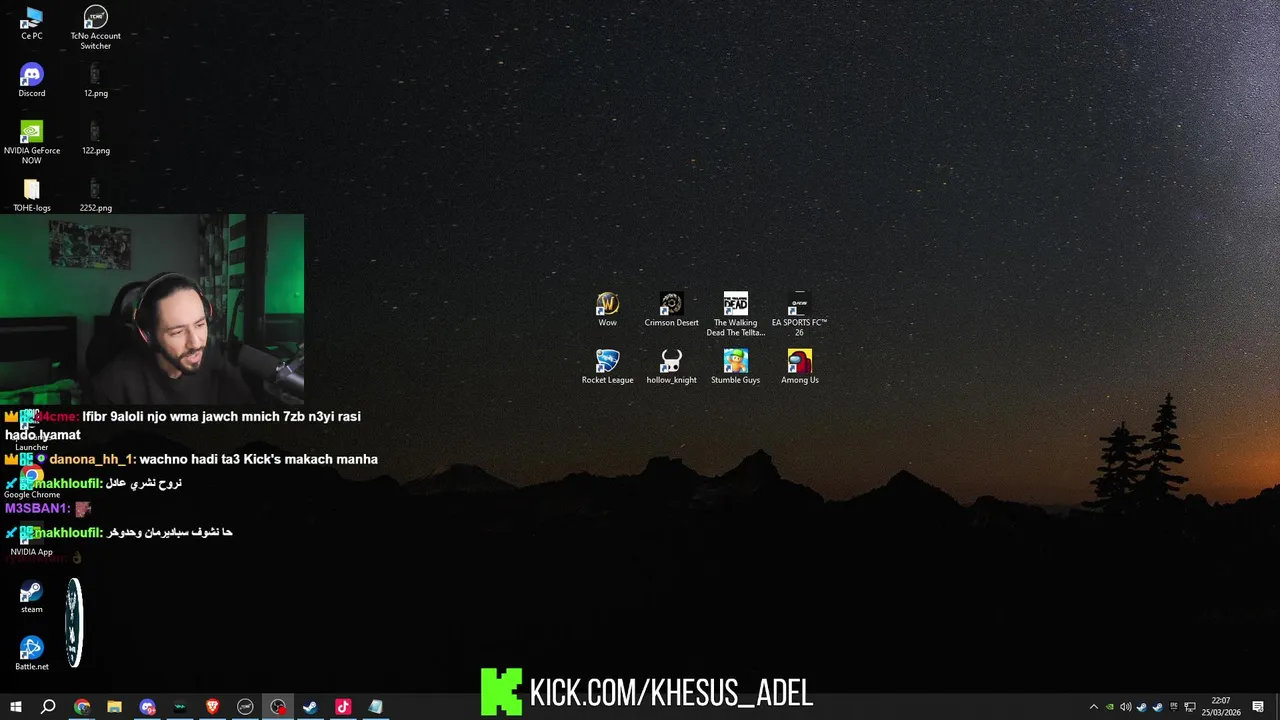
Task: Open Brave browser from the taskbar
Action: (x=212, y=707)
